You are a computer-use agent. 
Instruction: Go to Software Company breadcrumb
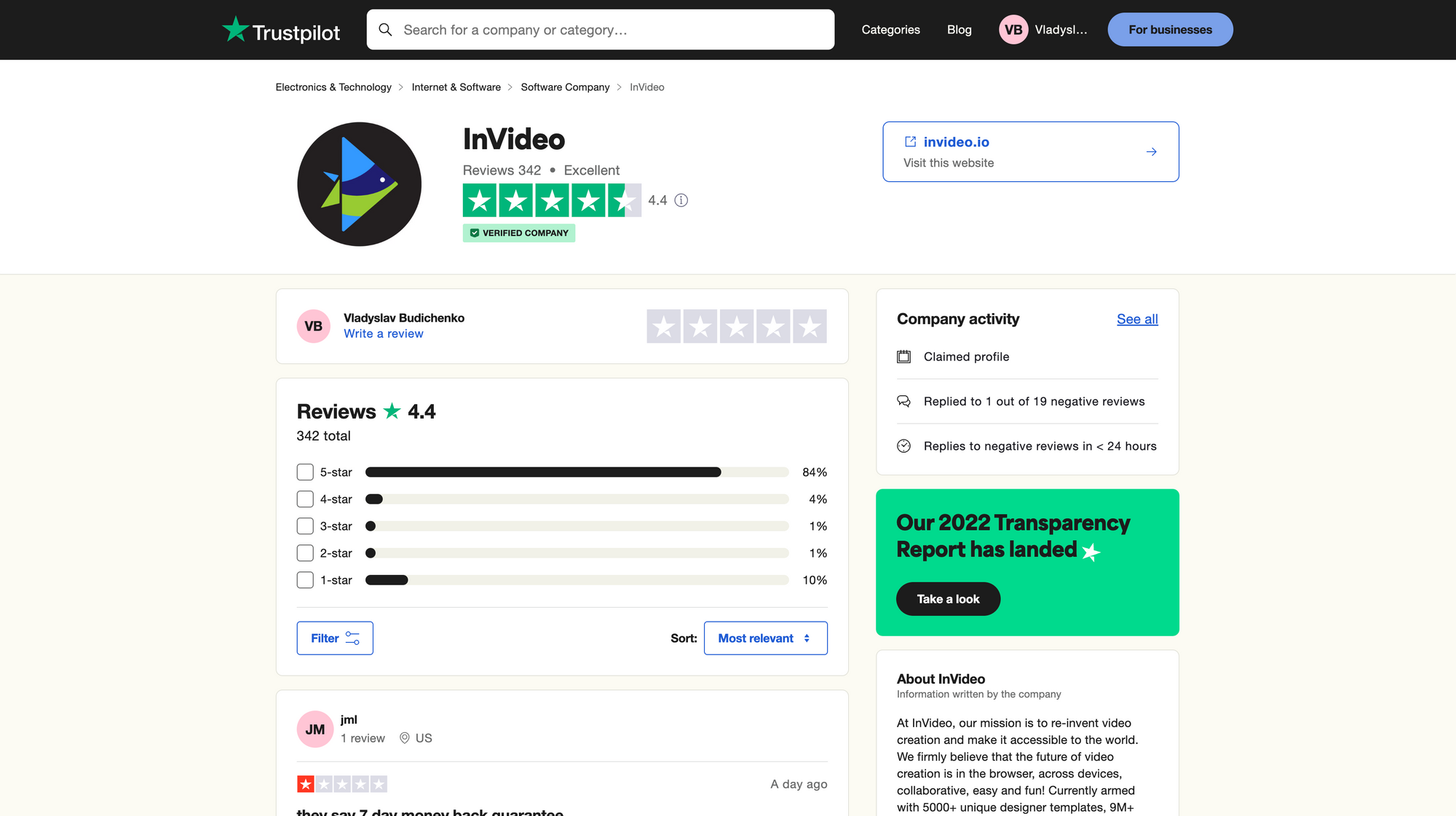coord(566,87)
